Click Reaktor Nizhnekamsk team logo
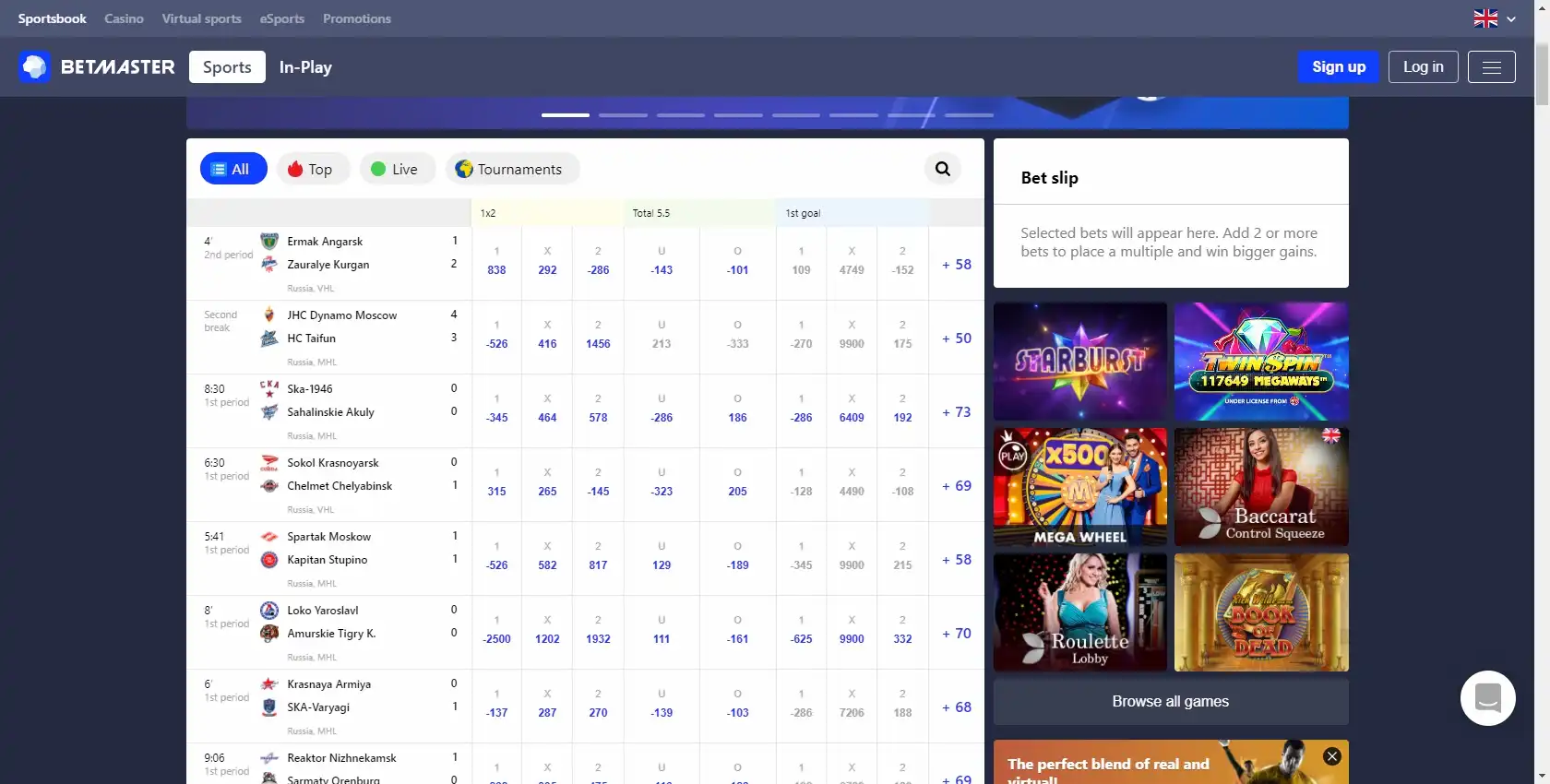This screenshot has width=1550, height=784. [269, 757]
